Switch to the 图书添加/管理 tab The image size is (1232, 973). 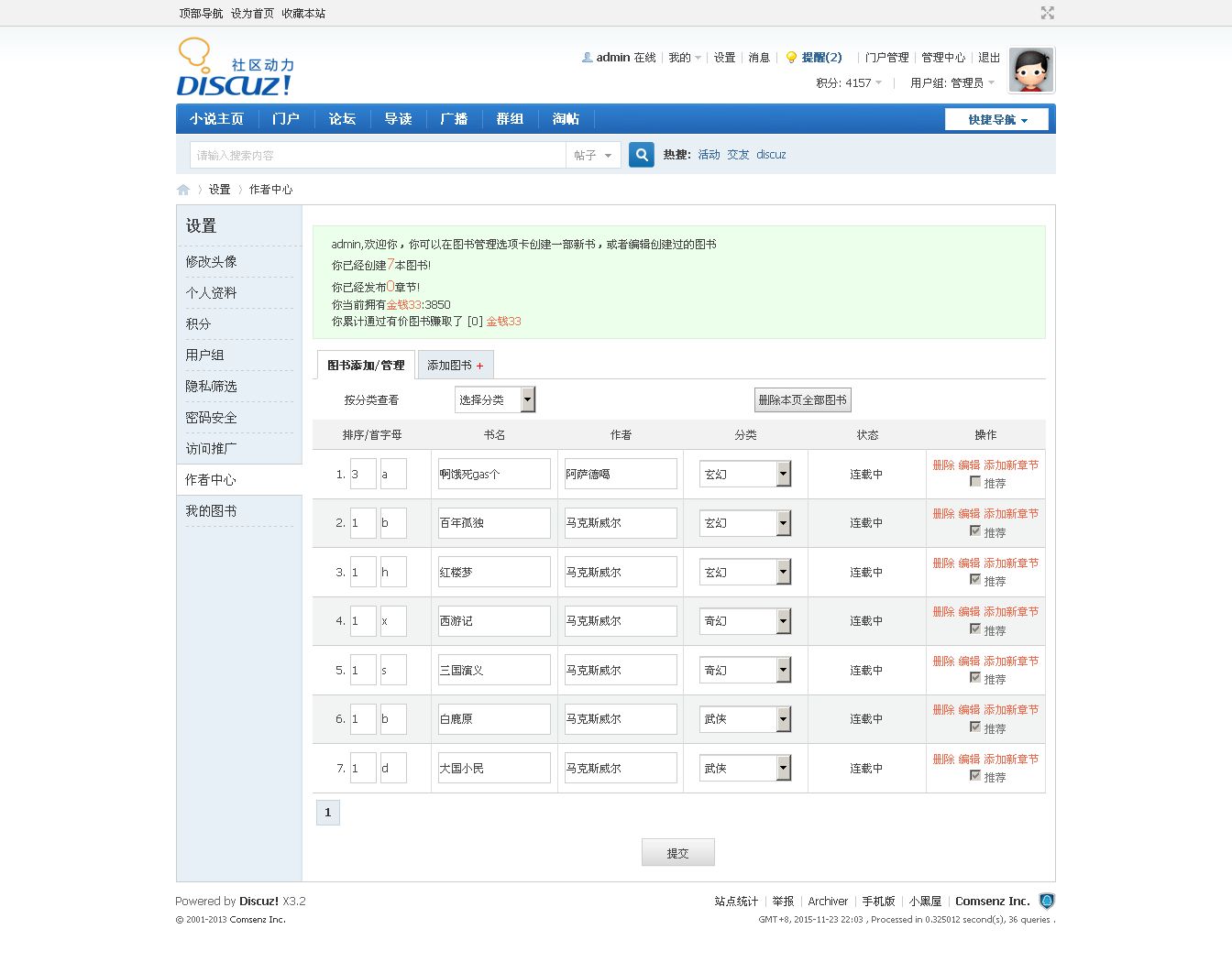pos(366,365)
